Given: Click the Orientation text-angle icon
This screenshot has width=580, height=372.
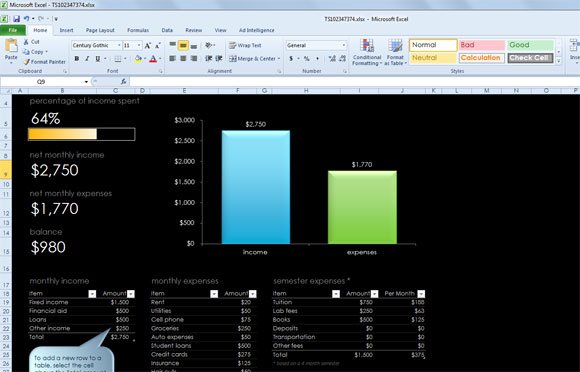Looking at the screenshot, I should [209, 45].
